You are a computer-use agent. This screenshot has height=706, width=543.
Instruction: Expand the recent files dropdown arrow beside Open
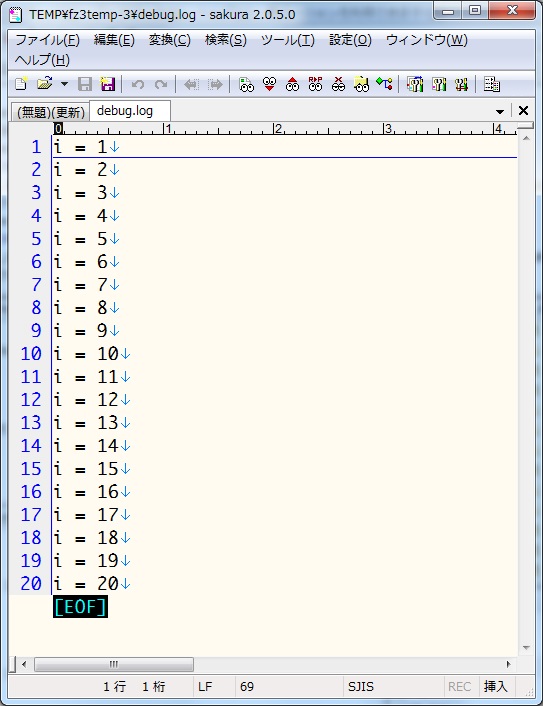pyautogui.click(x=64, y=84)
